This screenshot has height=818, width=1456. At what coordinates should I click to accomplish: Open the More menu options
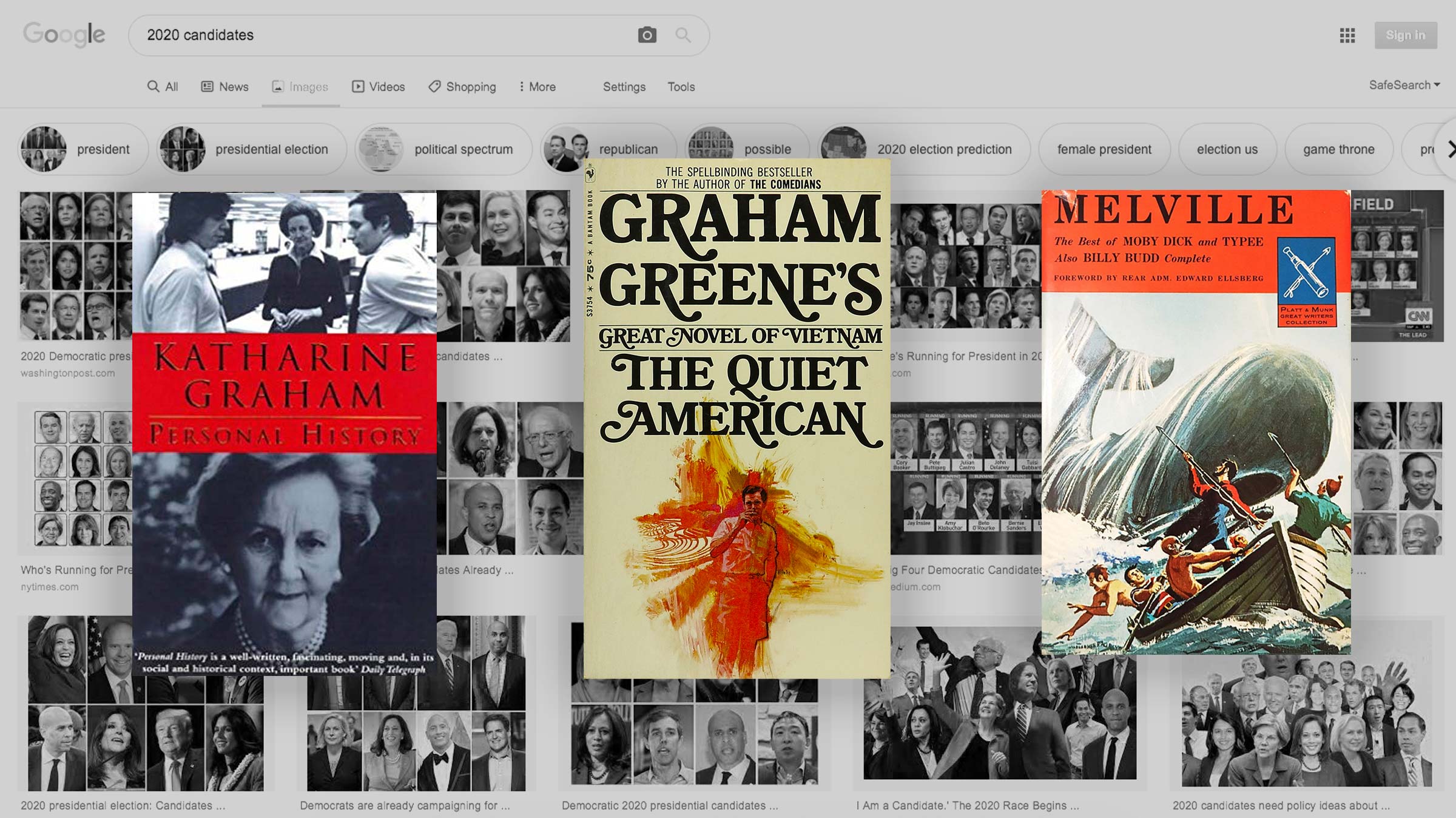538,87
